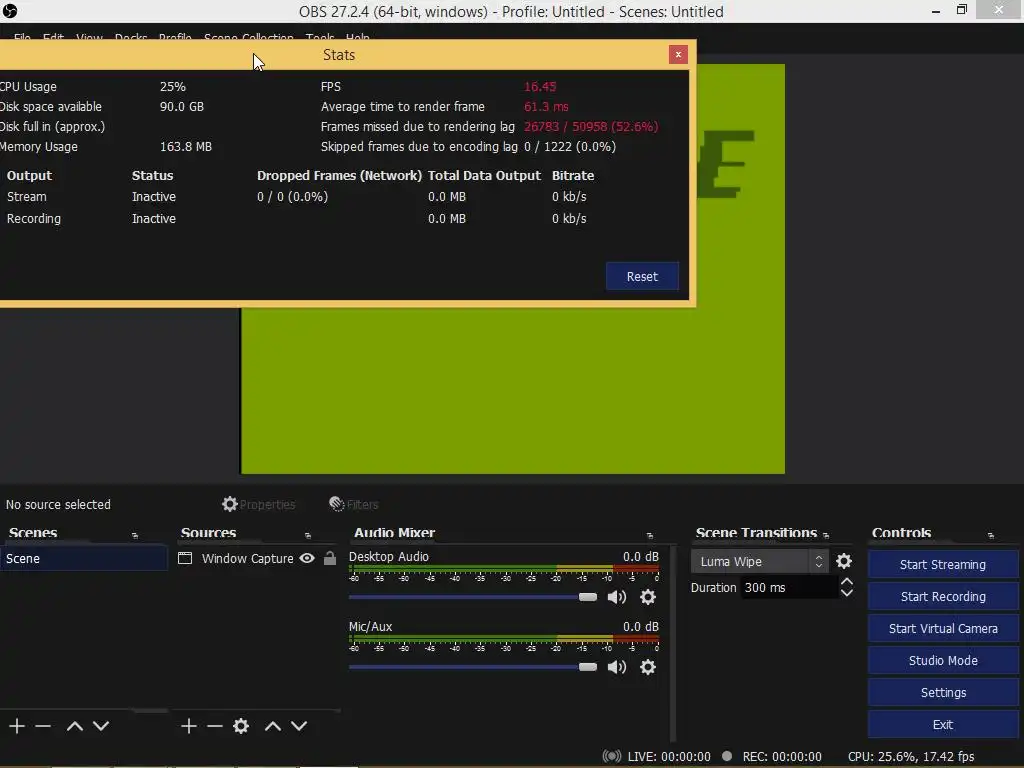The height and width of the screenshot is (768, 1024).
Task: Increase transition duration
Action: (x=847, y=581)
